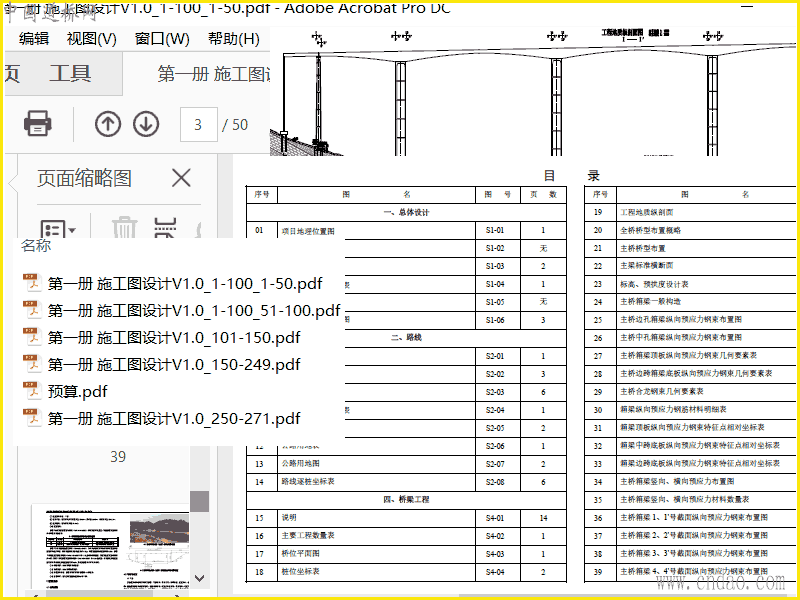Click scroll down arrow in thumbnail panel
Image resolution: width=800 pixels, height=600 pixels.
pos(199,578)
